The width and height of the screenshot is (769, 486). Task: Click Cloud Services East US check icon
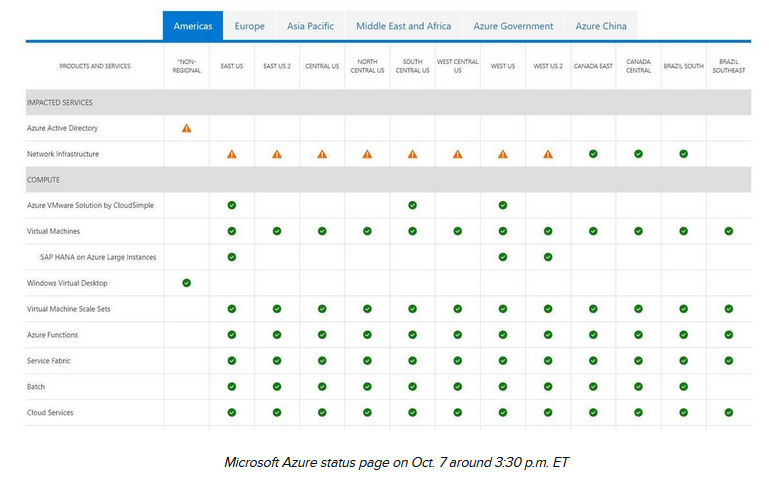232,412
